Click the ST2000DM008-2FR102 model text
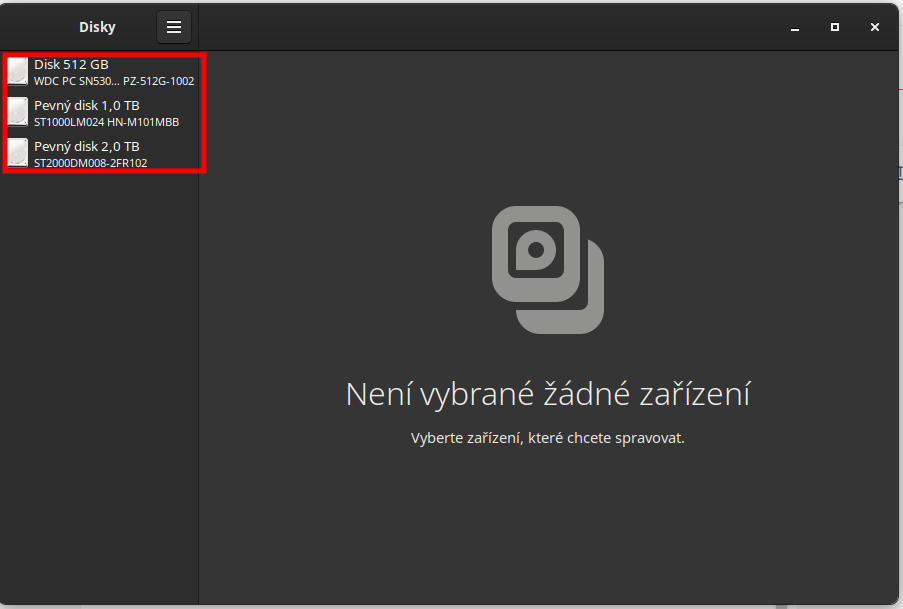 pos(90,163)
